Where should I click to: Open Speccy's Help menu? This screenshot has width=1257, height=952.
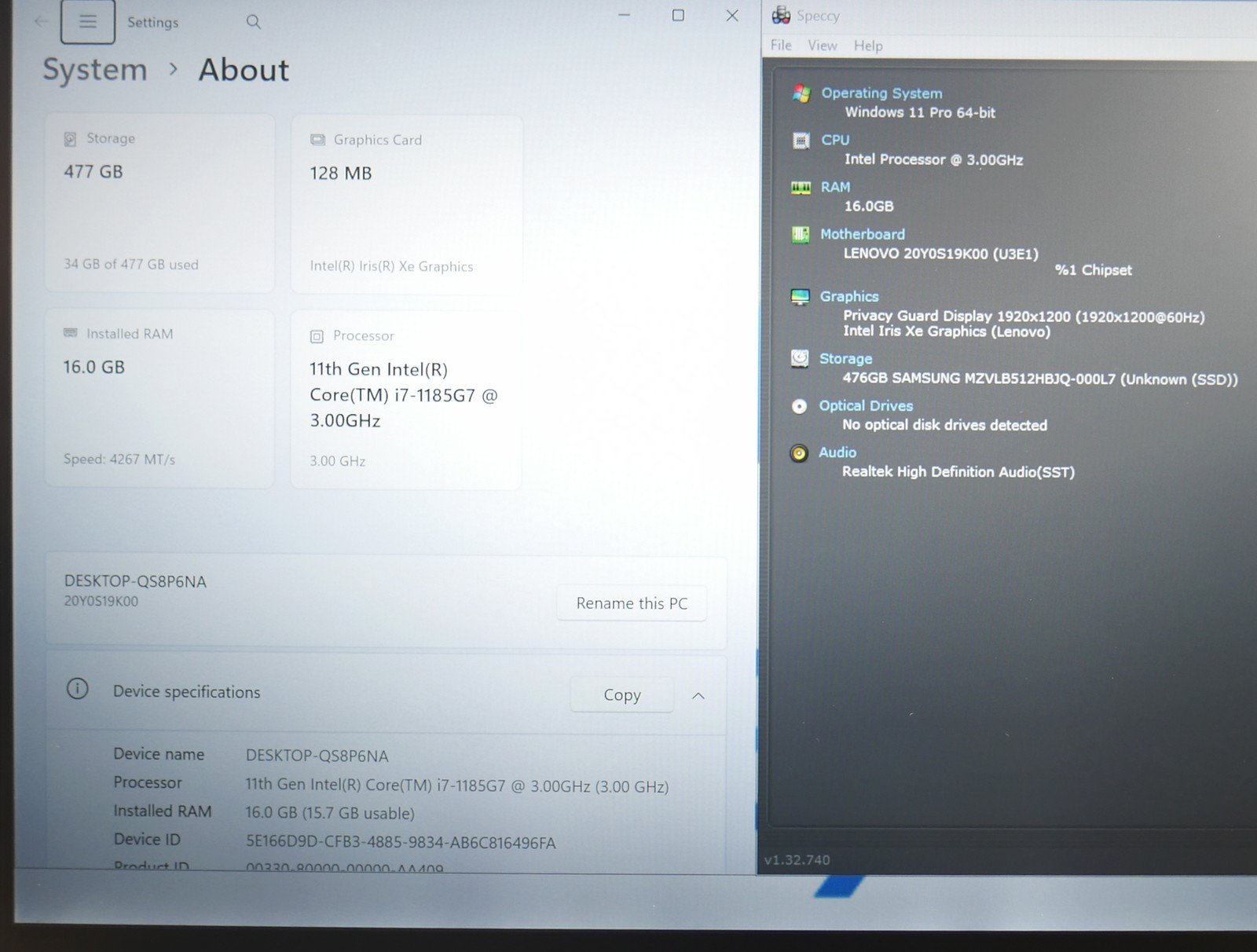(x=868, y=46)
